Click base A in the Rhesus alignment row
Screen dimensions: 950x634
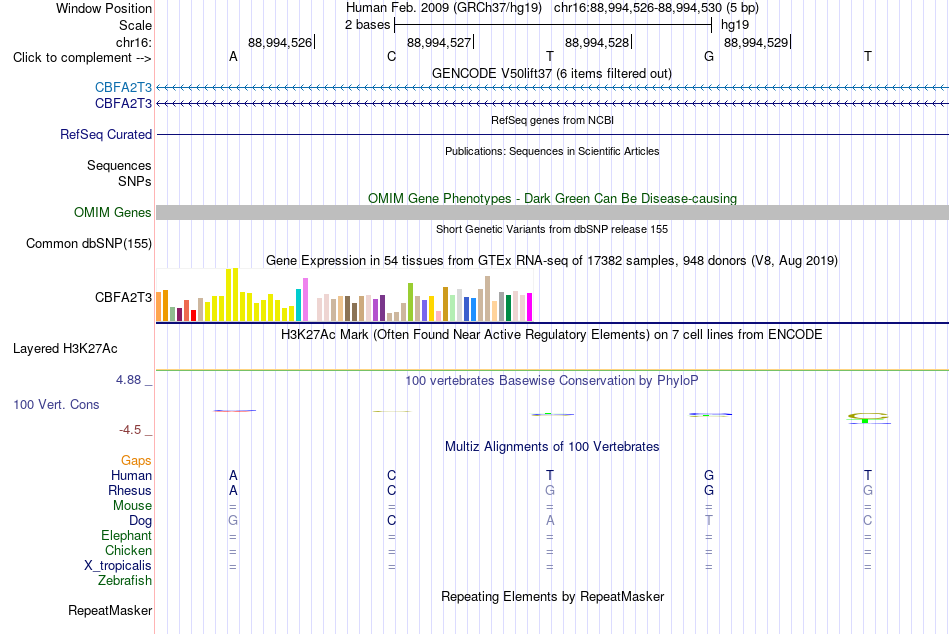click(x=233, y=490)
